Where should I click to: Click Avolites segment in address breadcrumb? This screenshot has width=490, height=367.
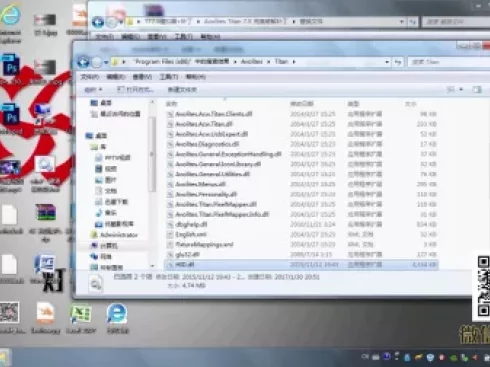pyautogui.click(x=251, y=62)
